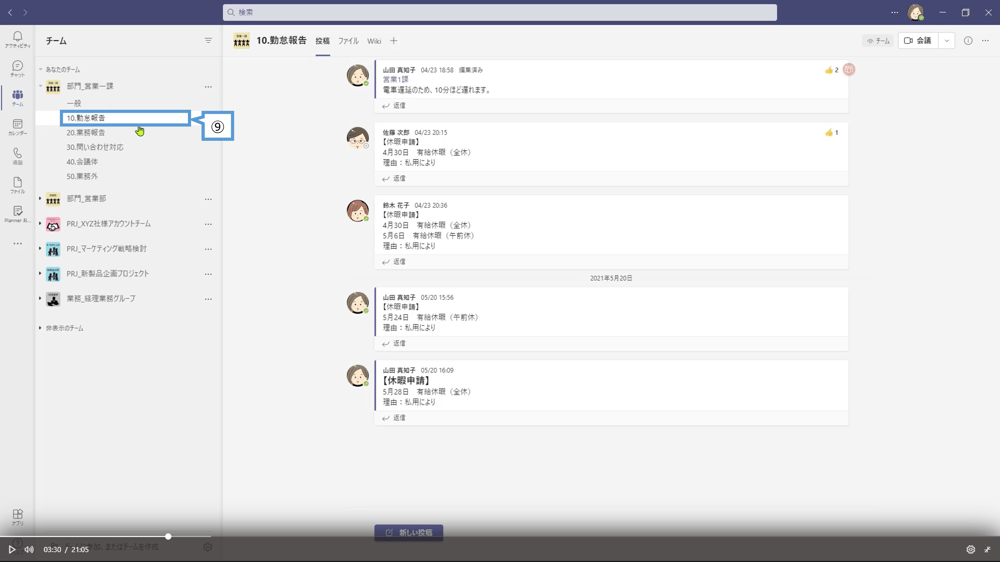This screenshot has height=562, width=1000.
Task: Expand the 部門_営業部 team
Action: 40,198
